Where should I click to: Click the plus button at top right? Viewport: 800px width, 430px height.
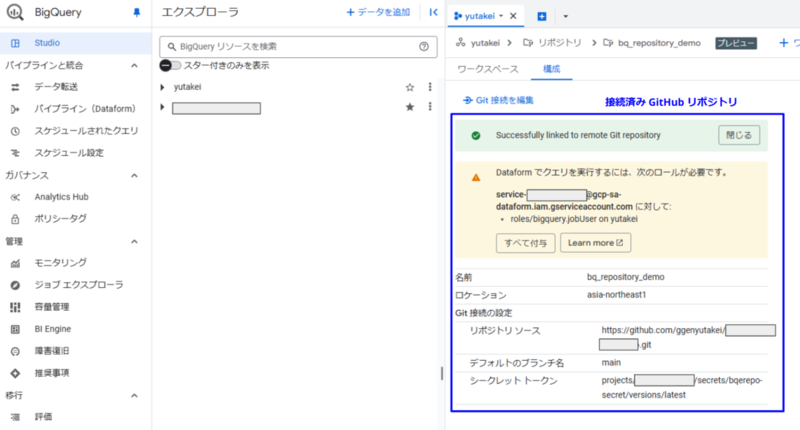pyautogui.click(x=784, y=43)
